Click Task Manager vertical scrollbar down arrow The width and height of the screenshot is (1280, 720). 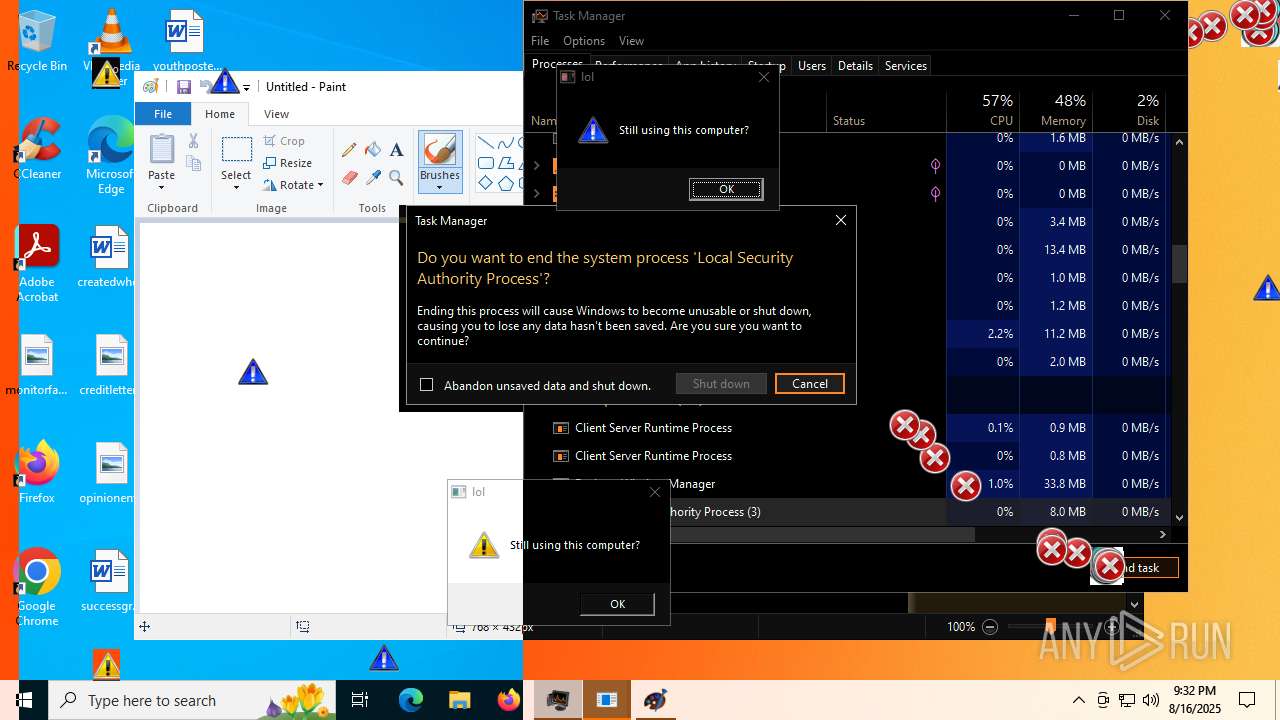point(1179,517)
